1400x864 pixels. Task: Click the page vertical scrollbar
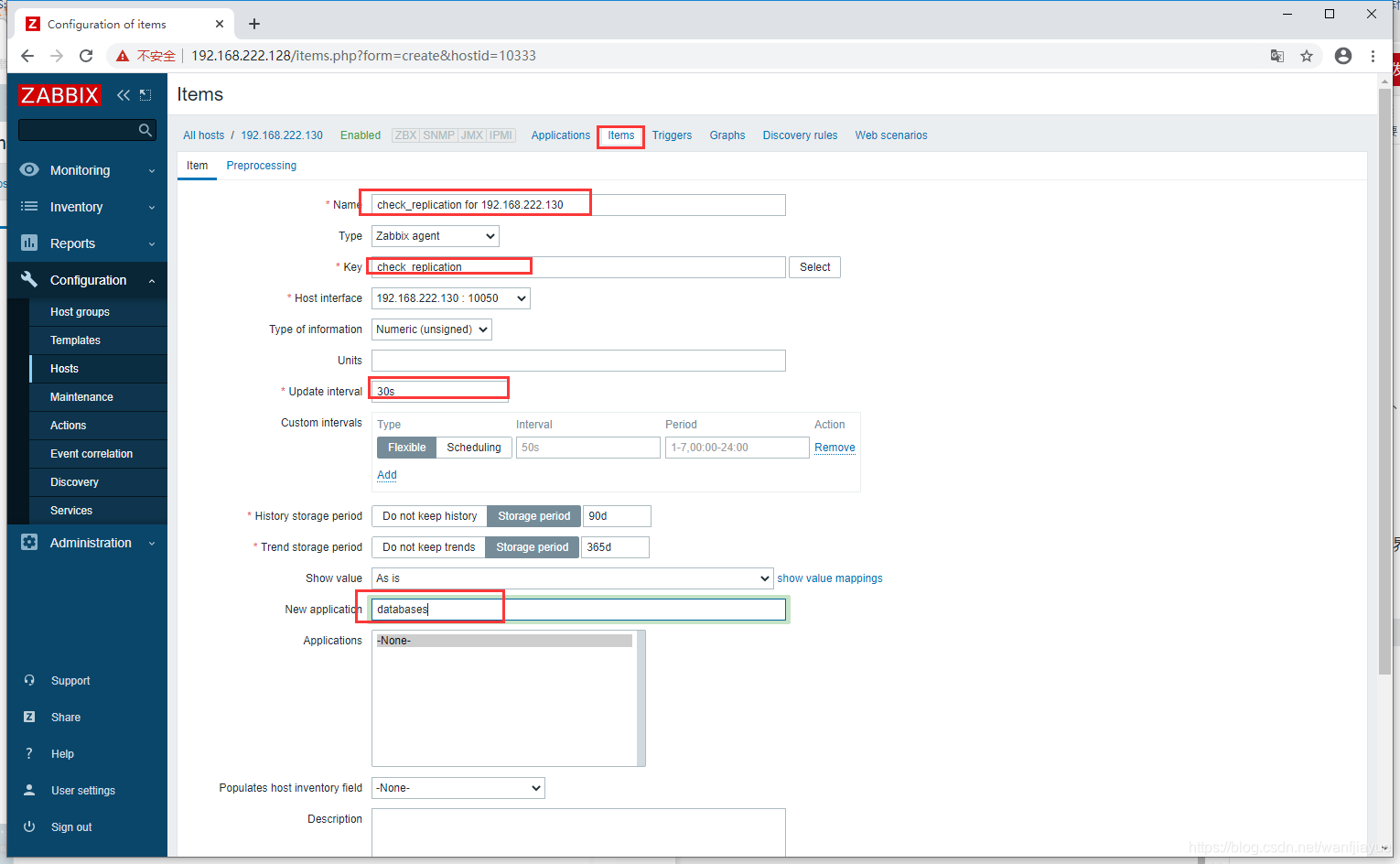(x=1384, y=380)
